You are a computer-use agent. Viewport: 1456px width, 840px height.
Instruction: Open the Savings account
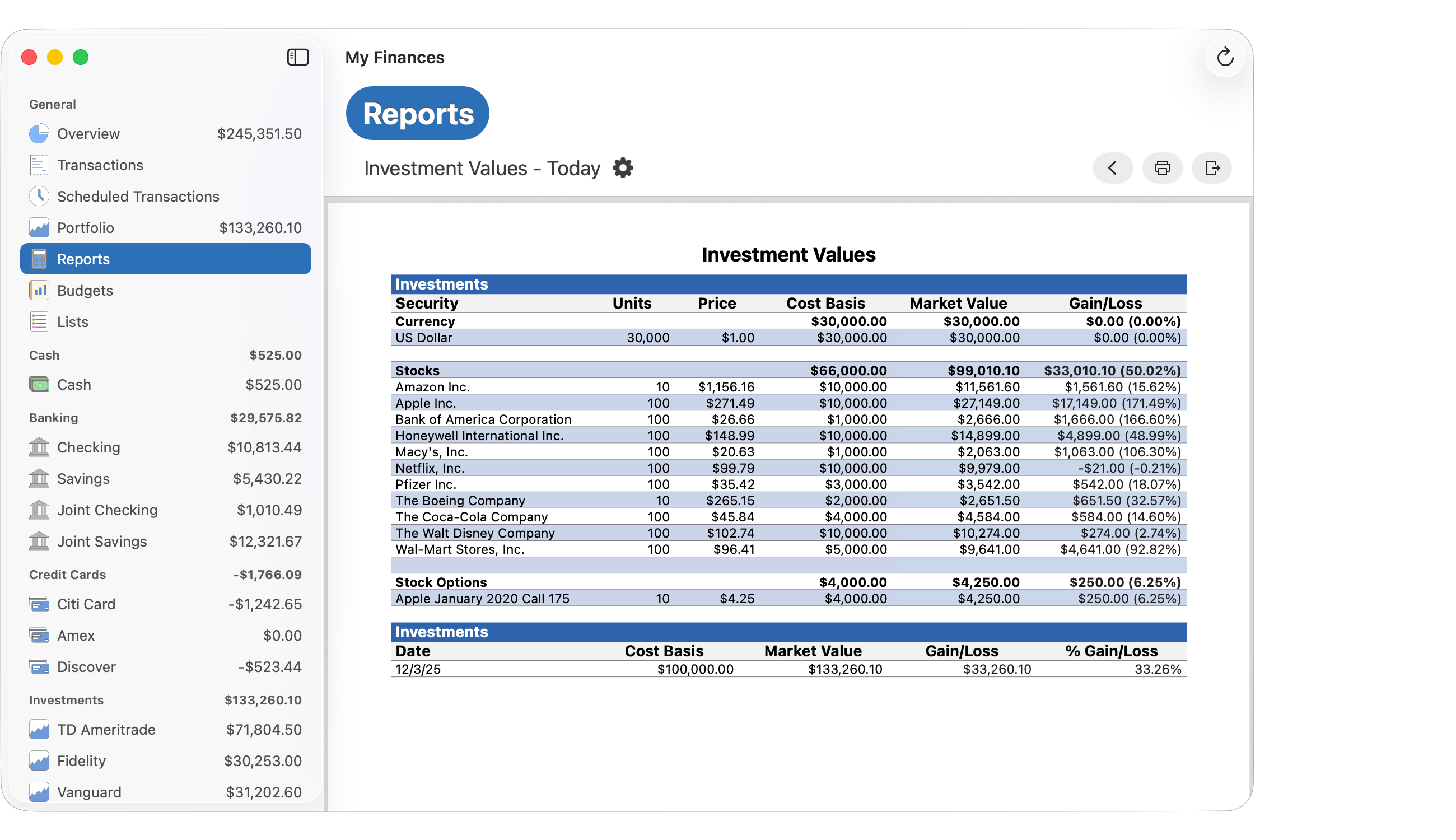click(x=83, y=478)
